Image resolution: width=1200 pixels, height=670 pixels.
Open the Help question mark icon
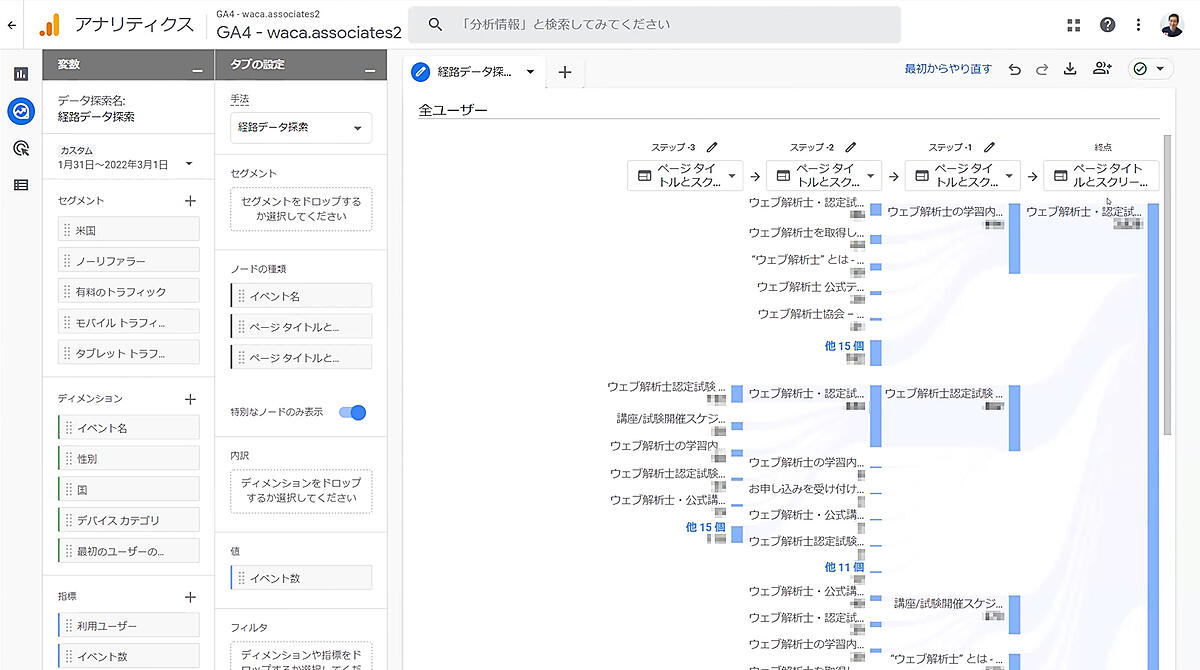1107,25
